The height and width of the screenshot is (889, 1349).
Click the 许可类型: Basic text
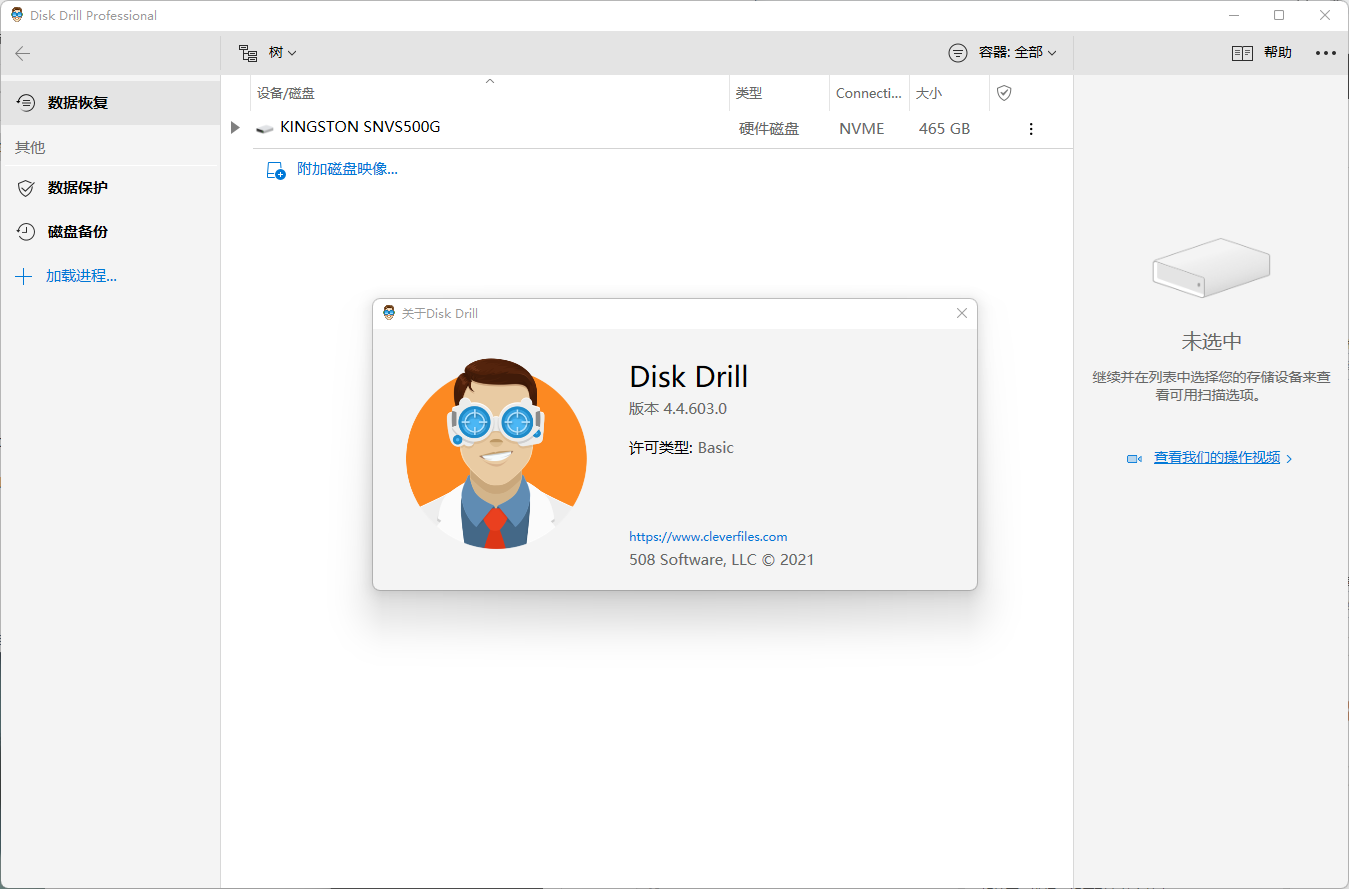pos(681,448)
